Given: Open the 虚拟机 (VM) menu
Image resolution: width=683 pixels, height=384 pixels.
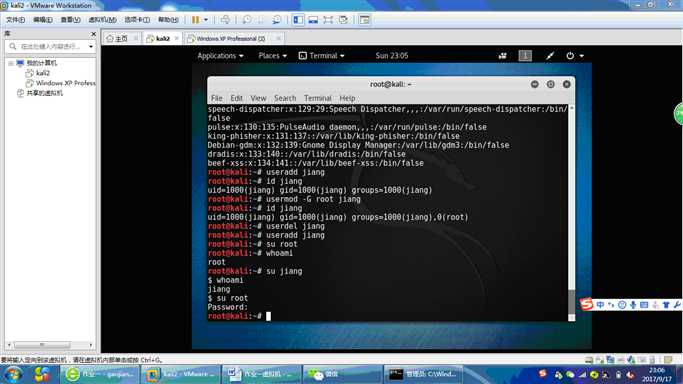Looking at the screenshot, I should pos(102,20).
